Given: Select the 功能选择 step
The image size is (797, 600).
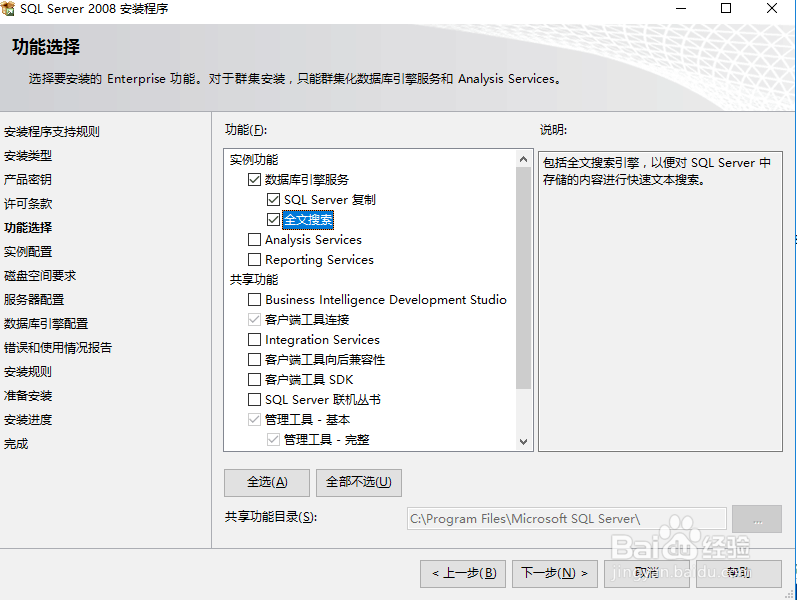Looking at the screenshot, I should coord(28,228).
